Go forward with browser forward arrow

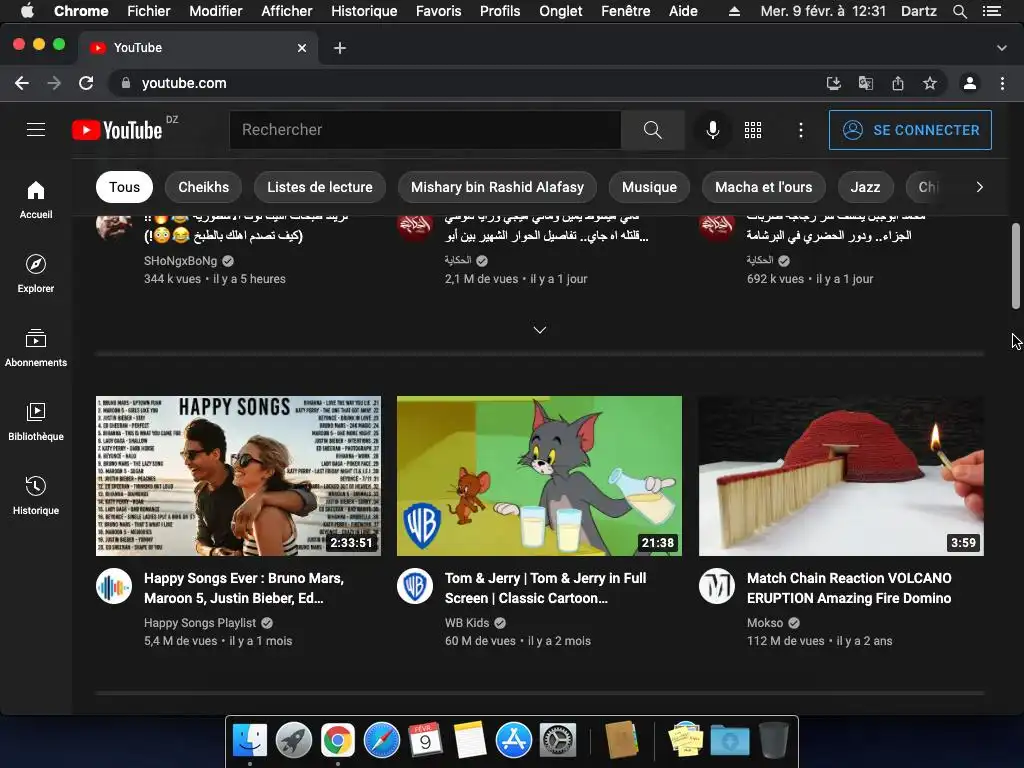pyautogui.click(x=54, y=83)
